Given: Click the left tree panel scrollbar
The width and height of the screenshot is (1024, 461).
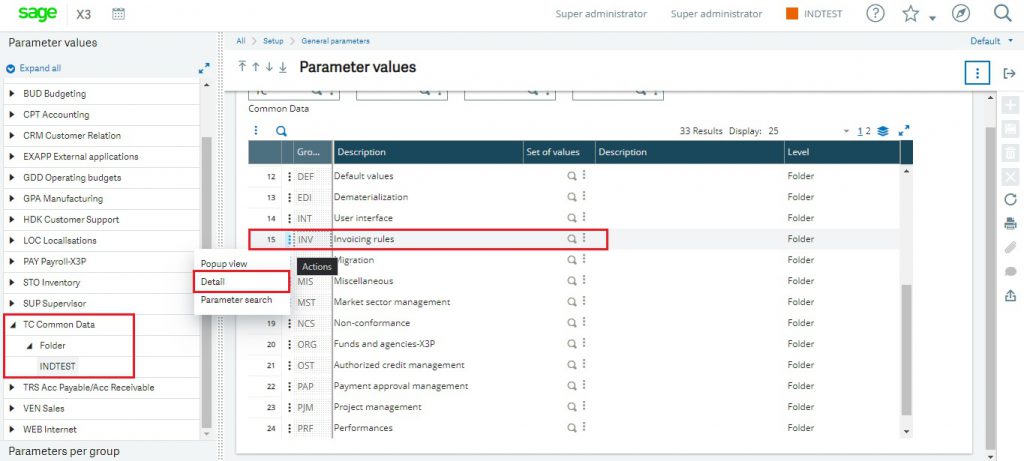Looking at the screenshot, I should pyautogui.click(x=207, y=281).
